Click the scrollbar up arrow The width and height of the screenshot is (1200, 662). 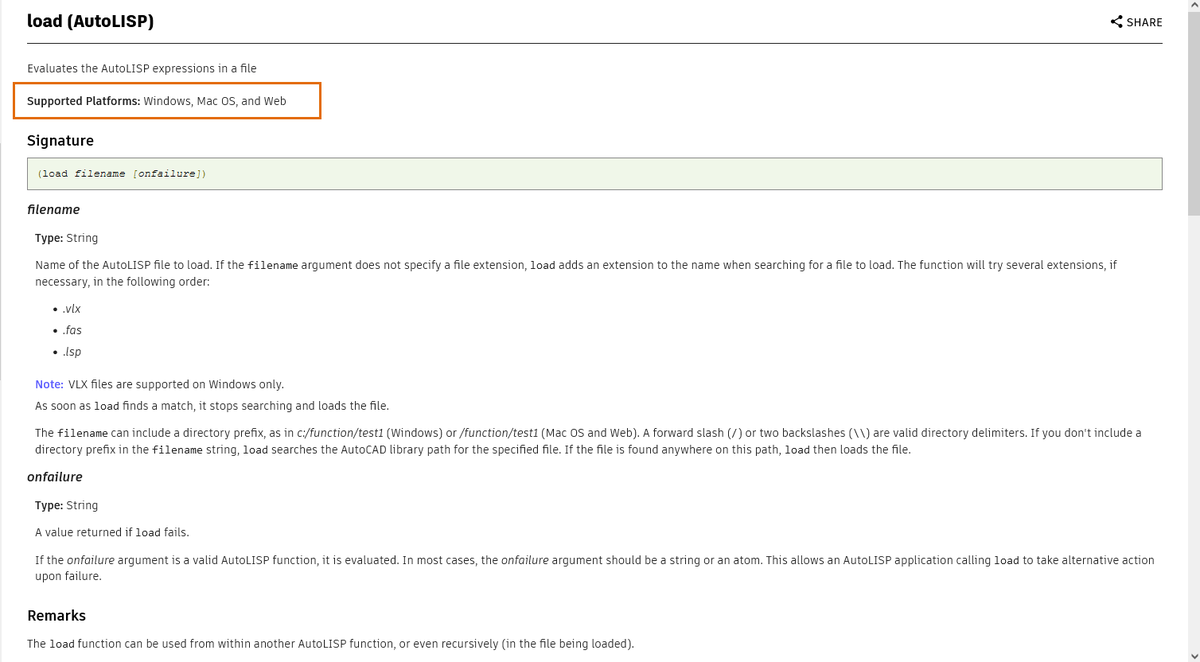[1193, 7]
